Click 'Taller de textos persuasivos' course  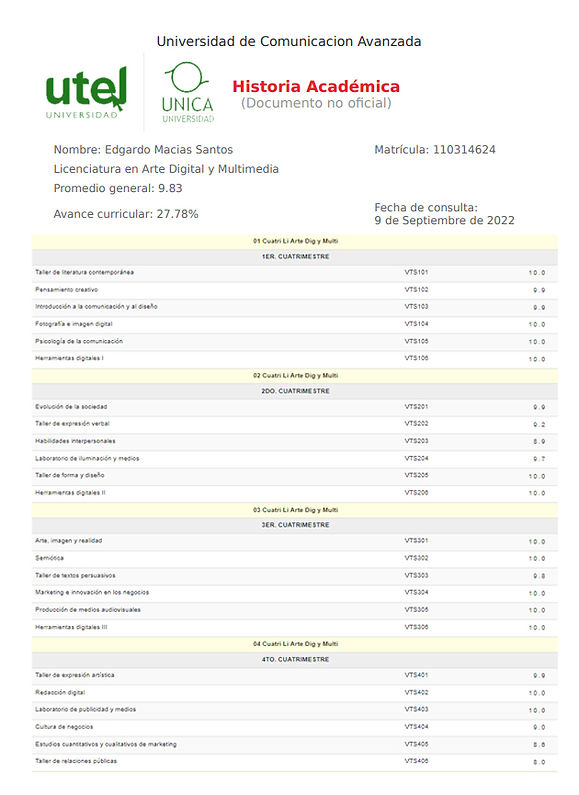click(x=75, y=575)
